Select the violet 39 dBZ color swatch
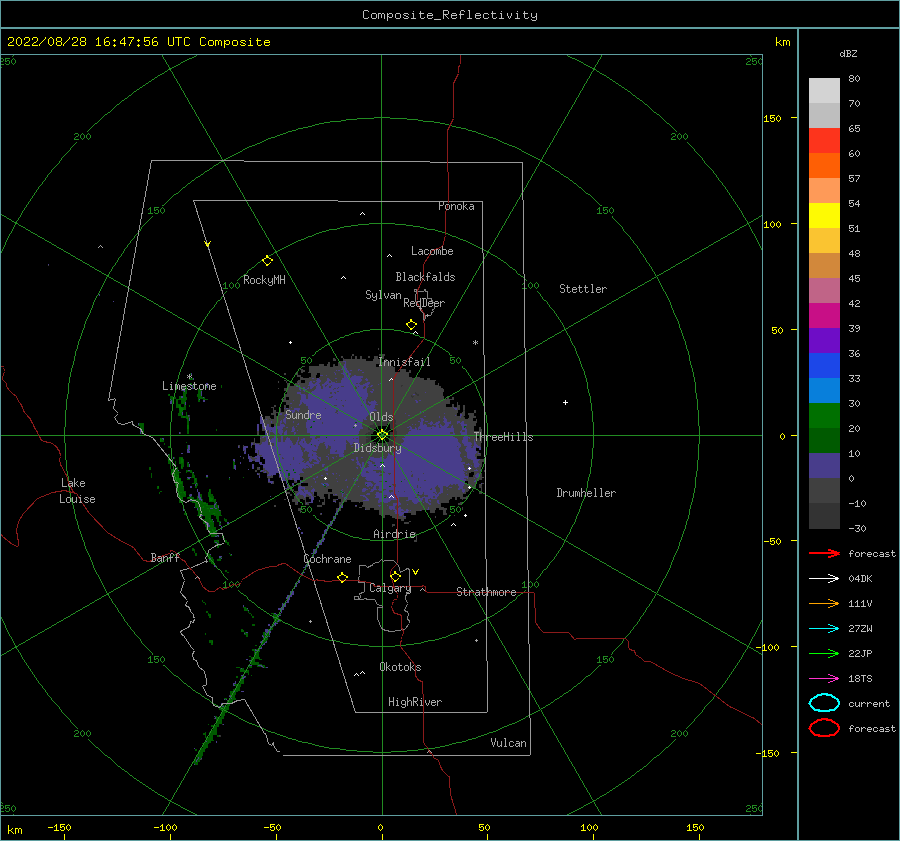Viewport: 900px width, 841px height. coord(824,340)
